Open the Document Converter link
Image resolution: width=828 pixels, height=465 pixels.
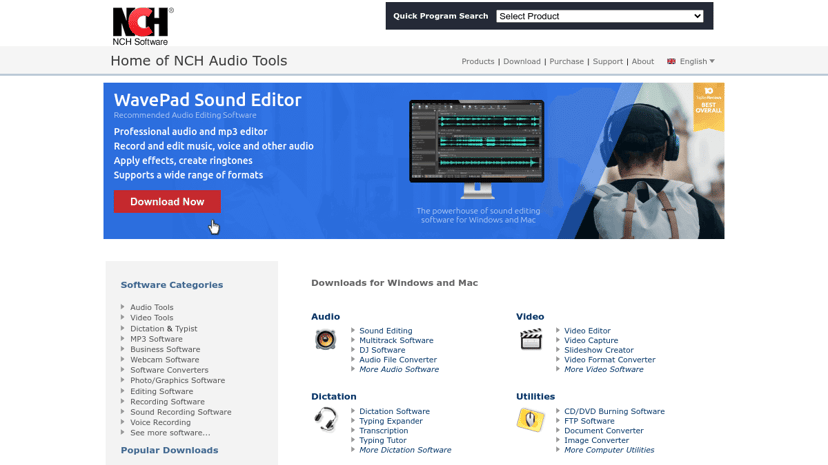coord(604,431)
